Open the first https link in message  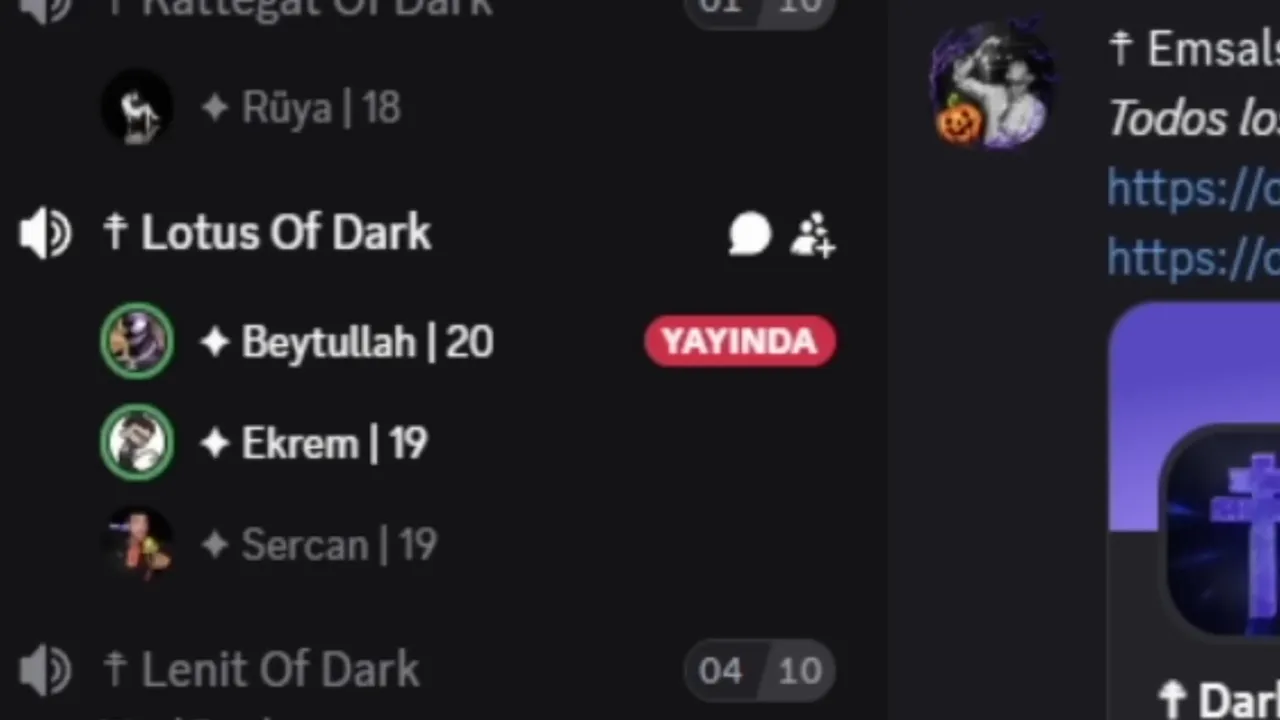click(1193, 188)
